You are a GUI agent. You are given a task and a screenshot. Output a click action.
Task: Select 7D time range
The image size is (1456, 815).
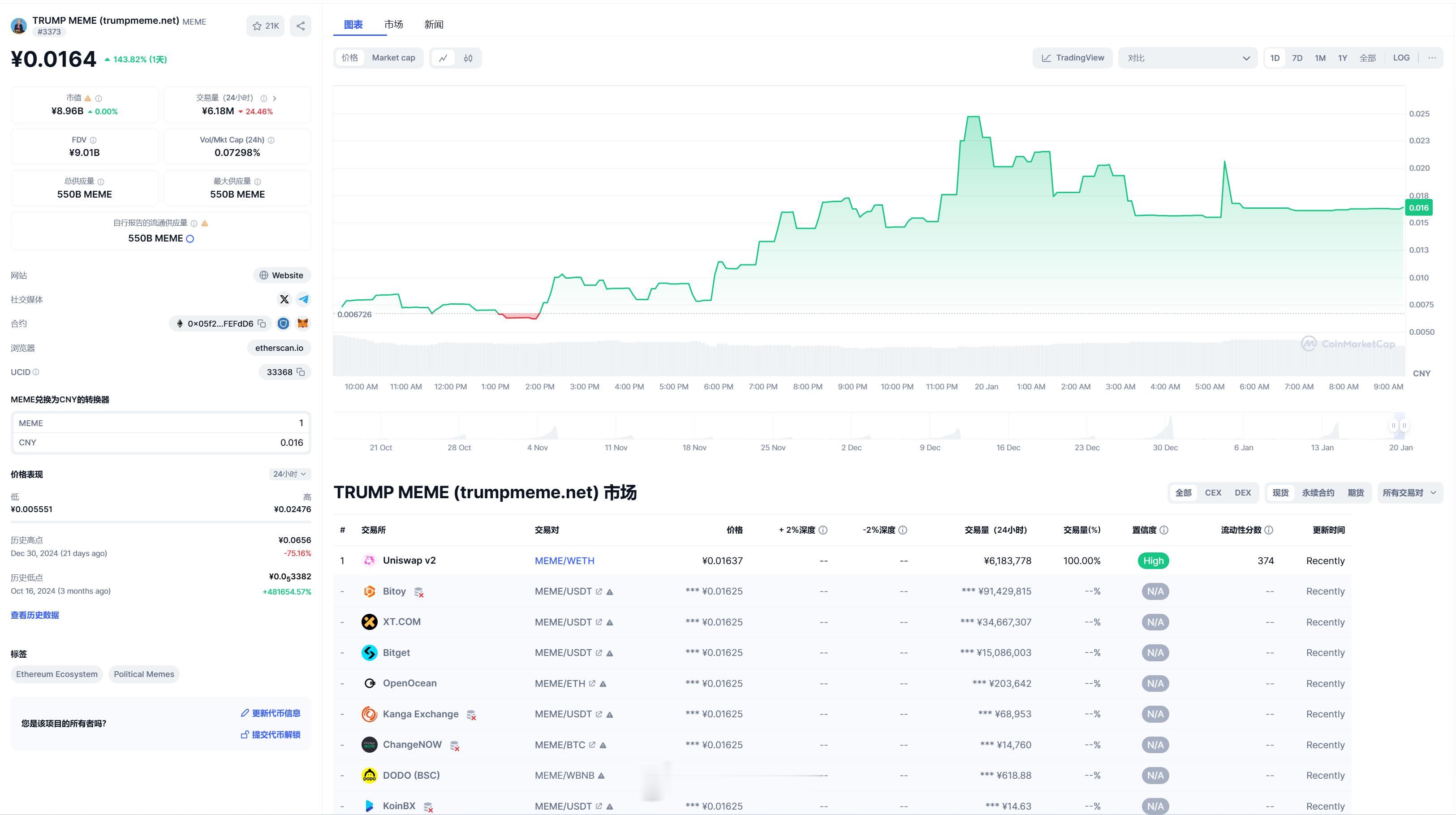tap(1297, 58)
